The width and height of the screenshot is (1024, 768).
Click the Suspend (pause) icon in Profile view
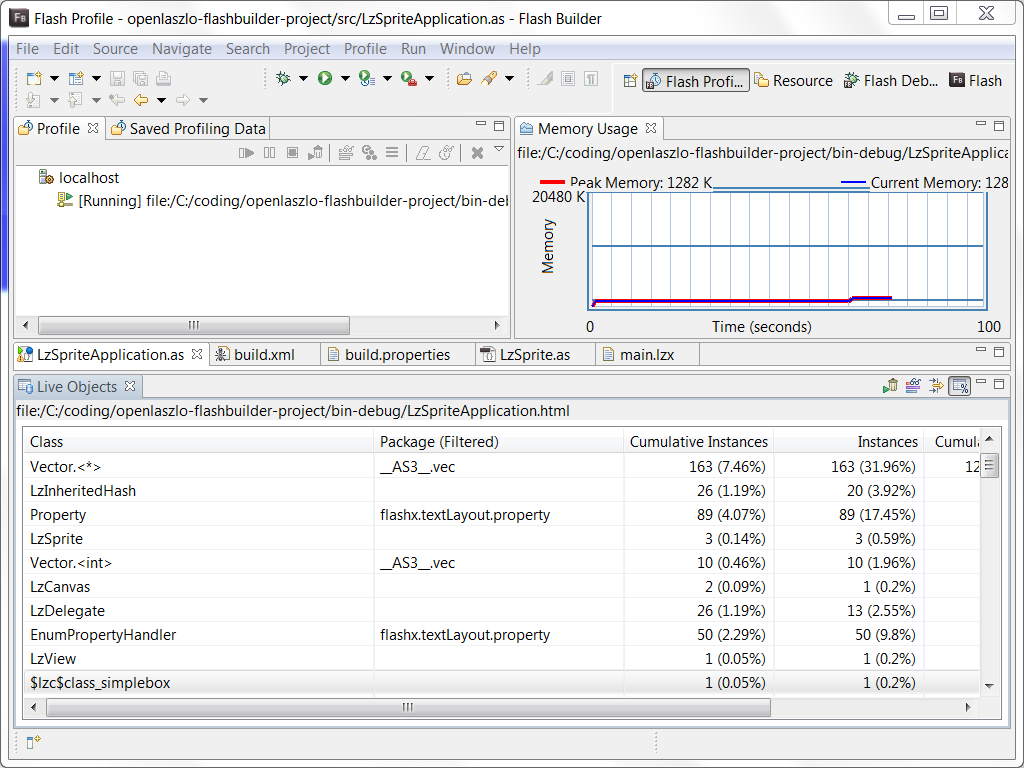click(x=269, y=153)
